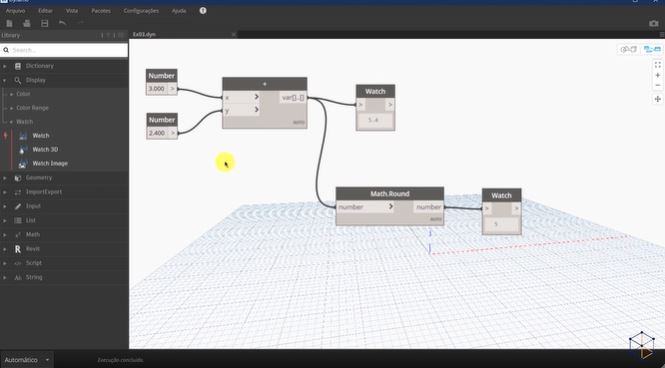Switch to graph view navigation
The height and width of the screenshot is (368, 665).
click(652, 50)
